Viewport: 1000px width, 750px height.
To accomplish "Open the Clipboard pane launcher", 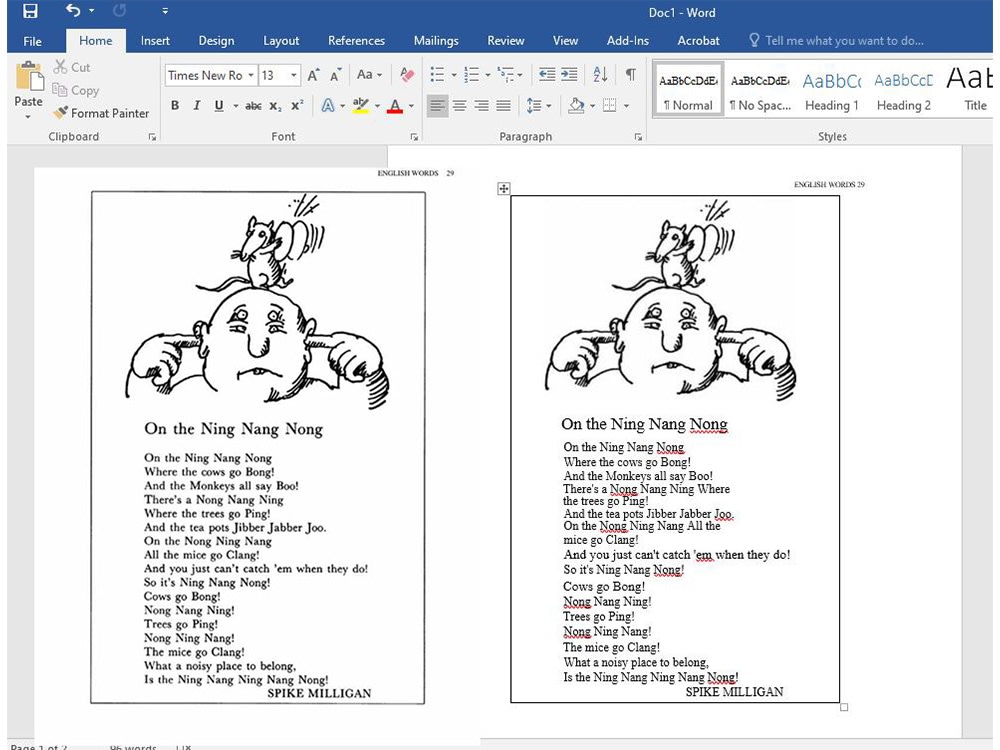I will [152, 136].
